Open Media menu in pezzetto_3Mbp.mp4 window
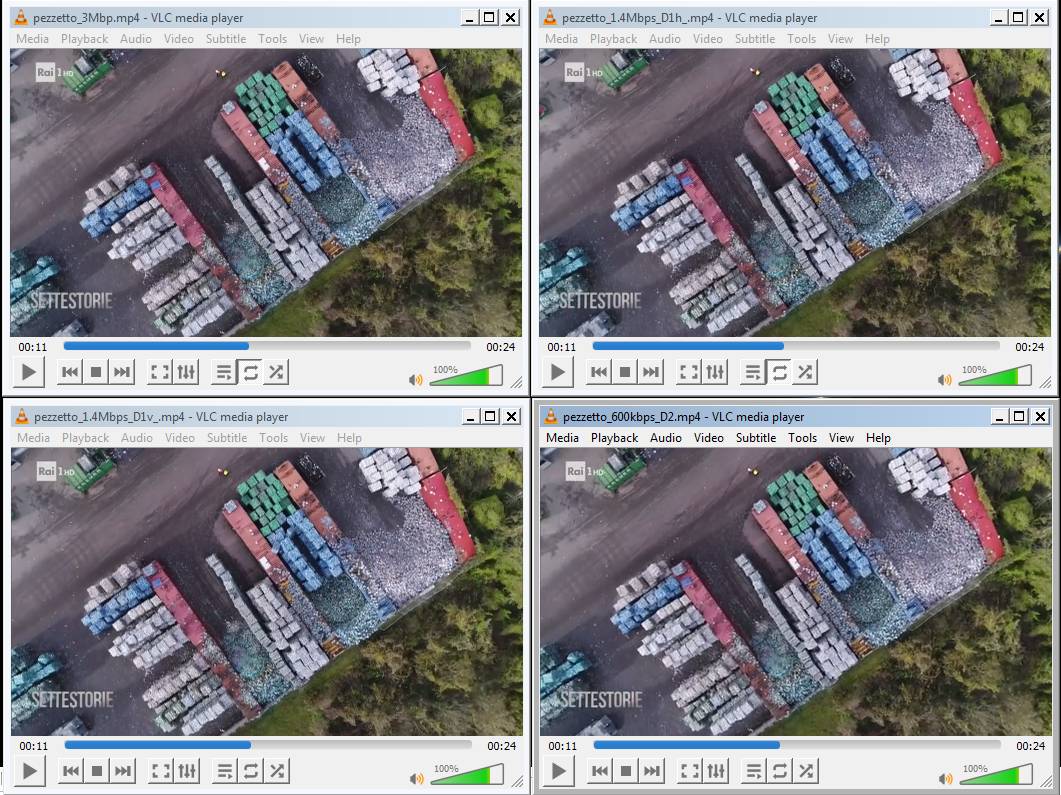 pos(32,39)
